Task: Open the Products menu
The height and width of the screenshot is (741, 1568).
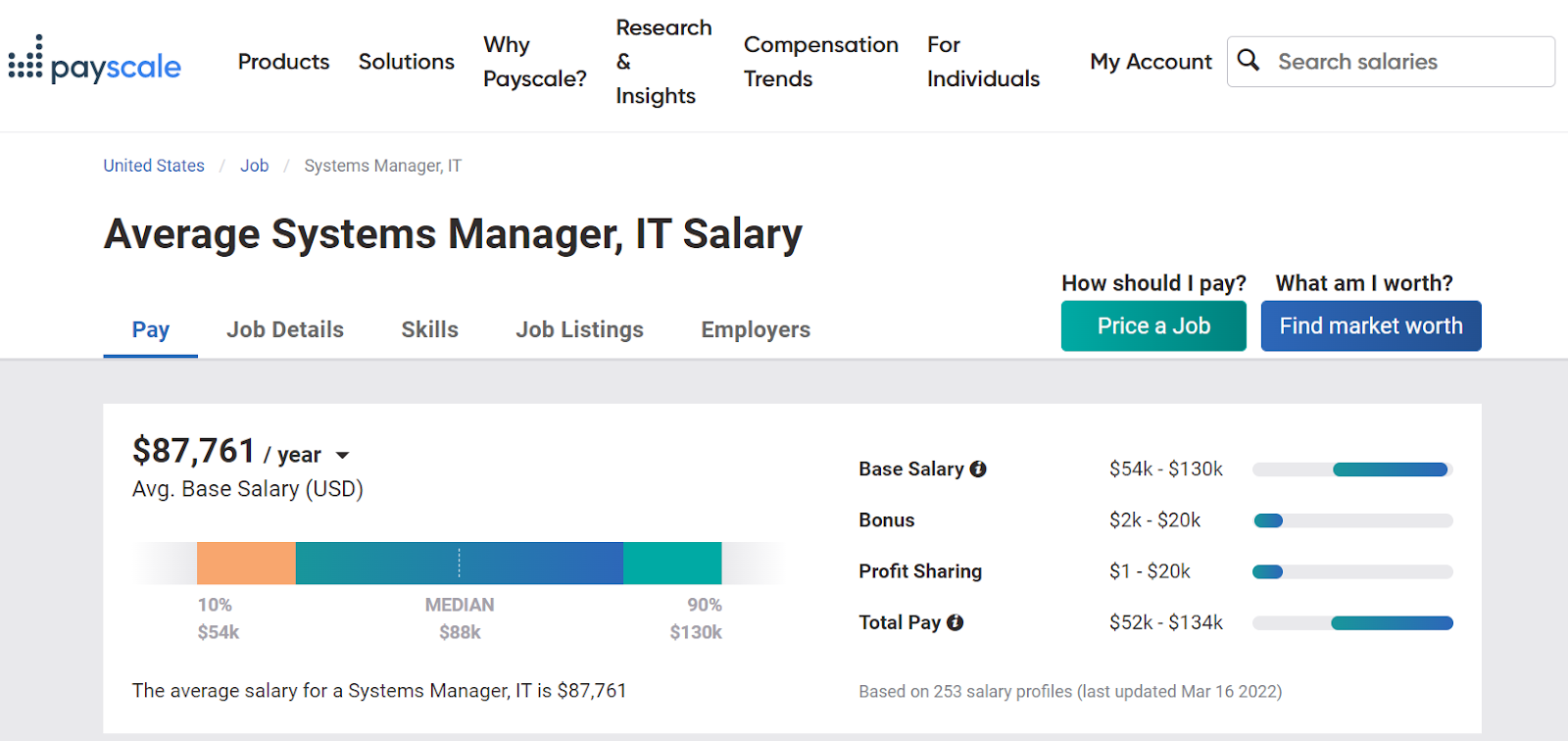Action: 283,62
